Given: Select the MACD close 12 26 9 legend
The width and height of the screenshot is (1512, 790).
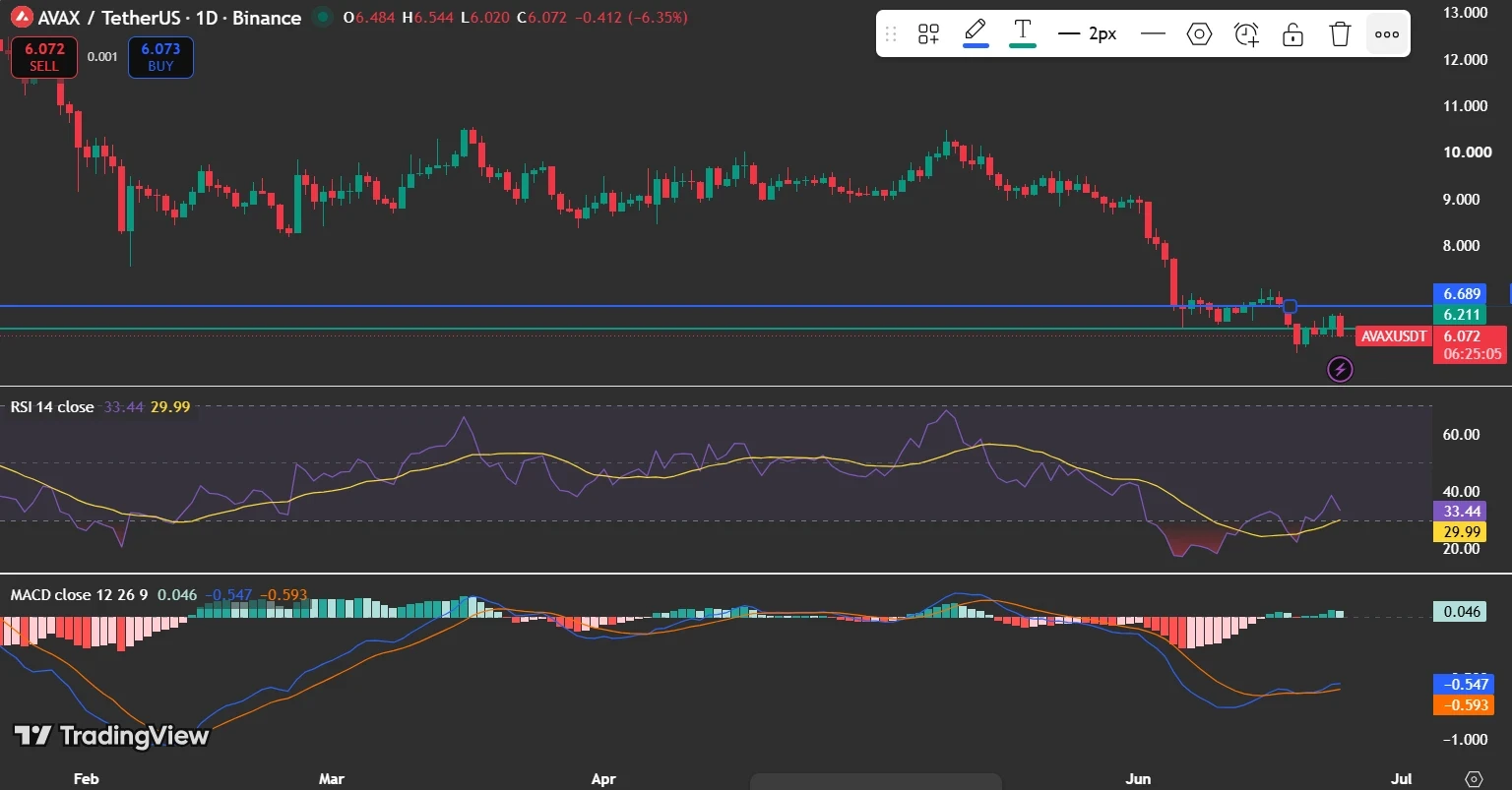Looking at the screenshot, I should pyautogui.click(x=81, y=594).
